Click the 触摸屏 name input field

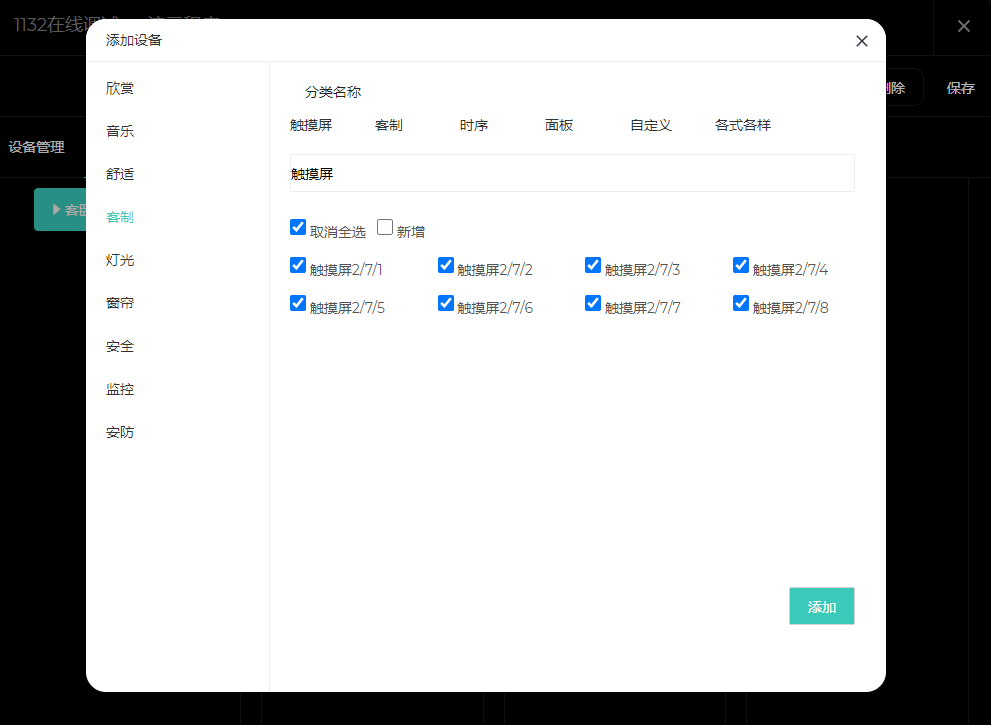click(572, 173)
